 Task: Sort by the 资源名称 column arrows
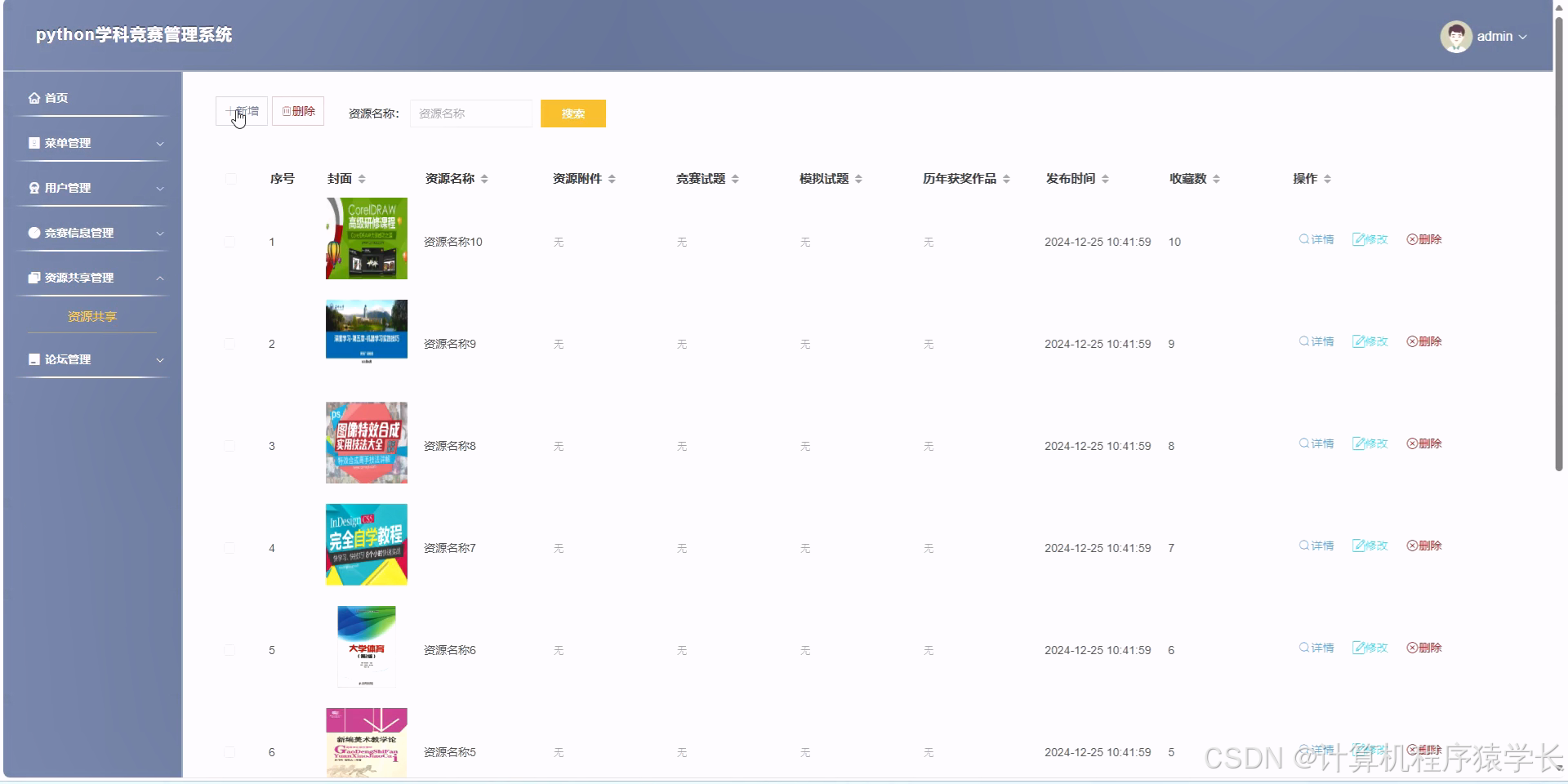pyautogui.click(x=484, y=179)
